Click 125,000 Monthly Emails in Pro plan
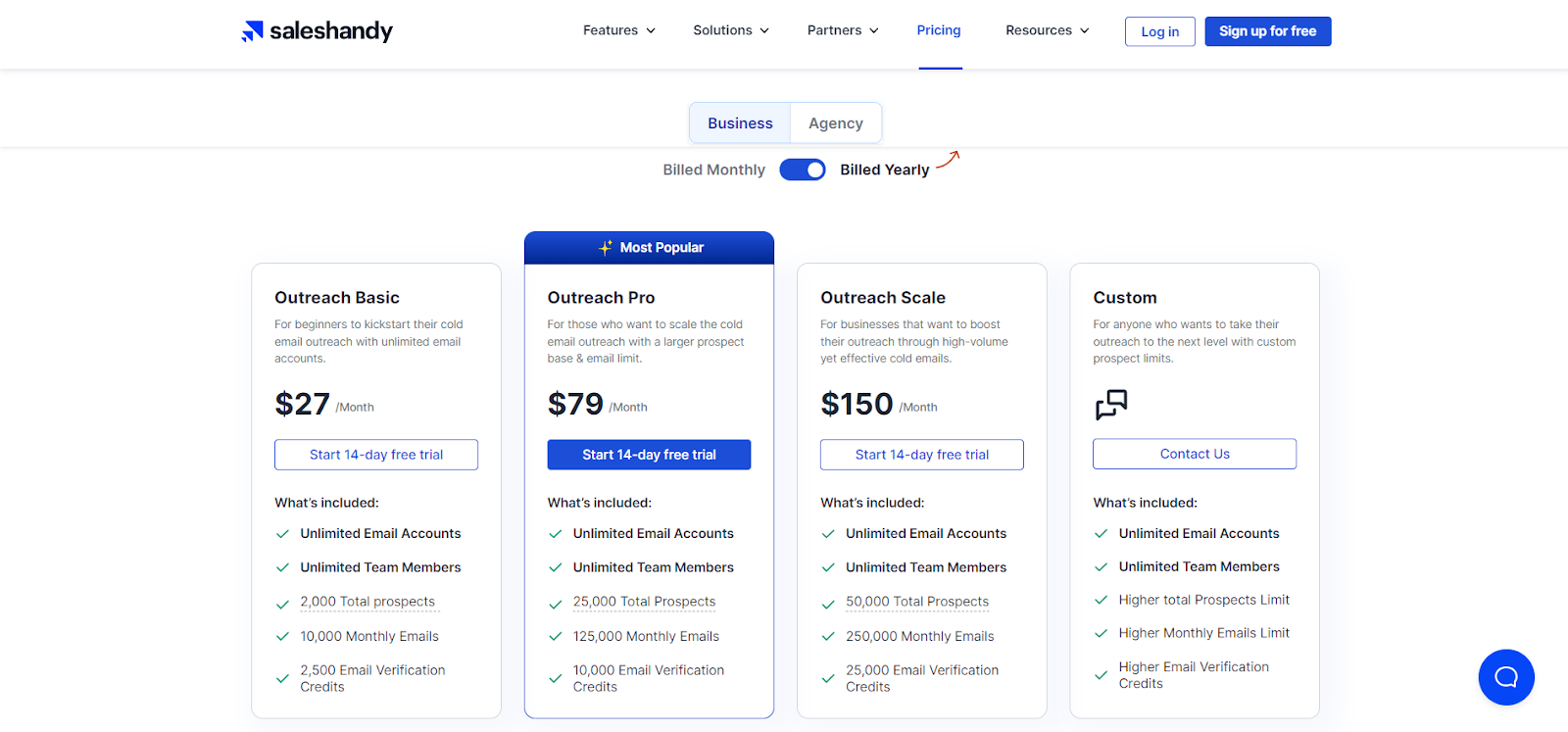Viewport: 1568px width, 732px height. pos(646,636)
